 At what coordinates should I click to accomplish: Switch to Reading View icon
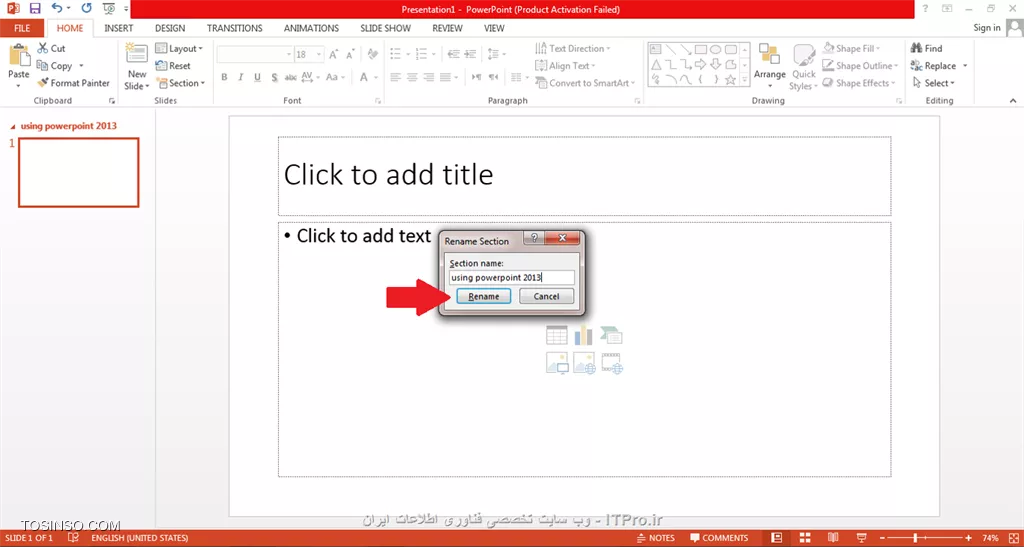click(833, 538)
